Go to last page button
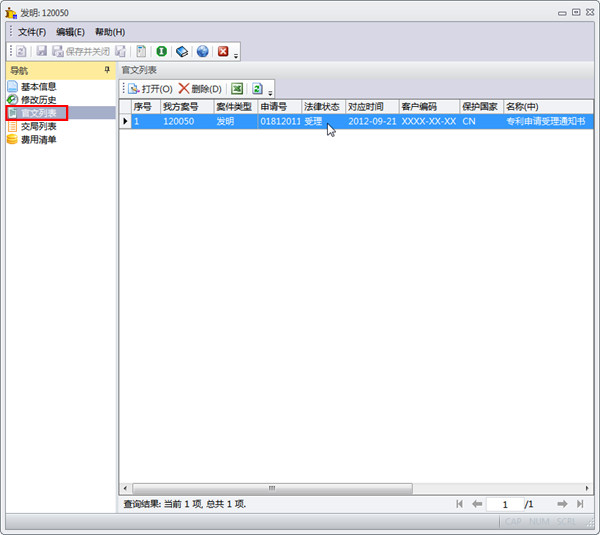 point(580,504)
